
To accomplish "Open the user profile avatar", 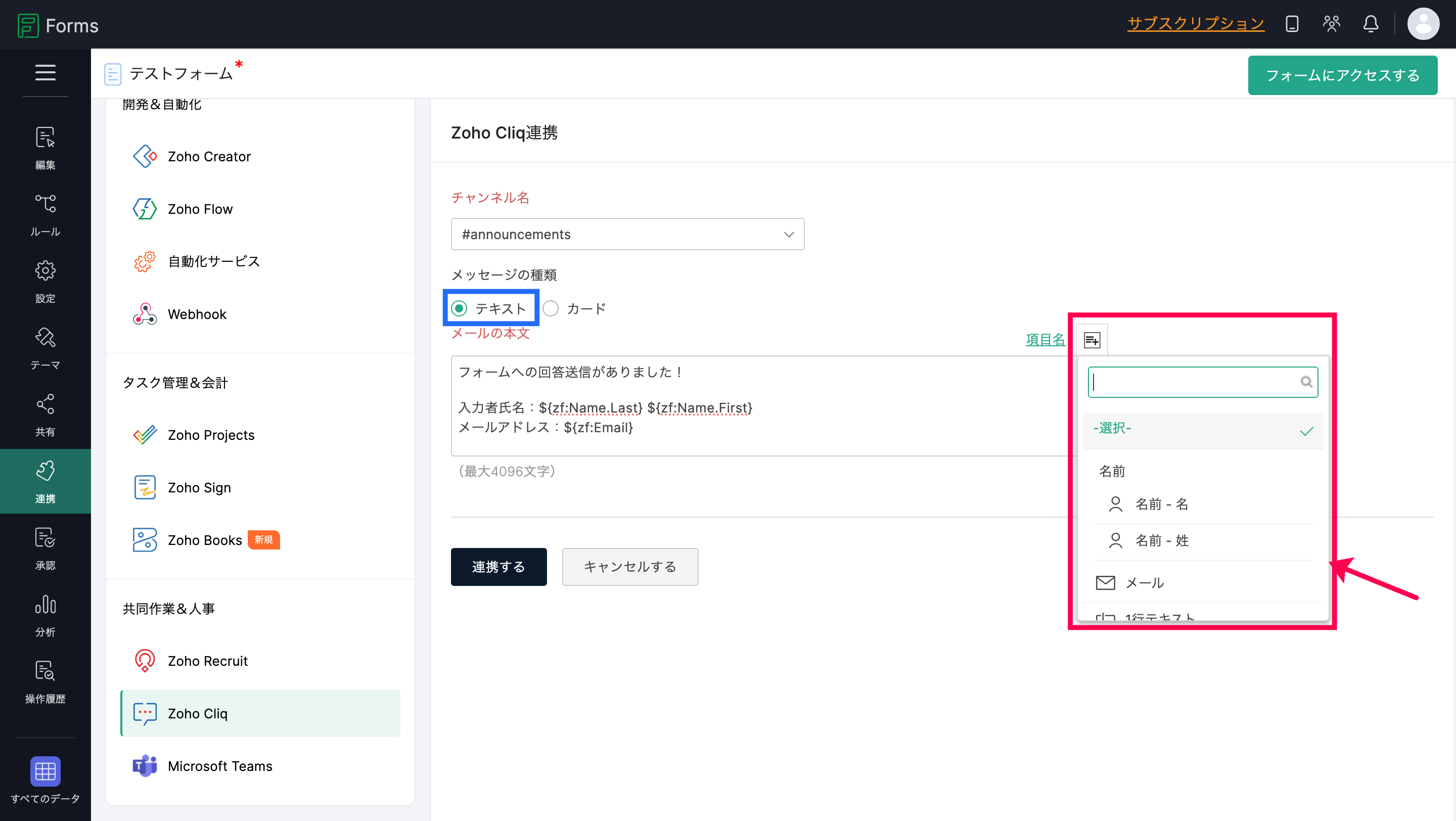I will tap(1423, 24).
